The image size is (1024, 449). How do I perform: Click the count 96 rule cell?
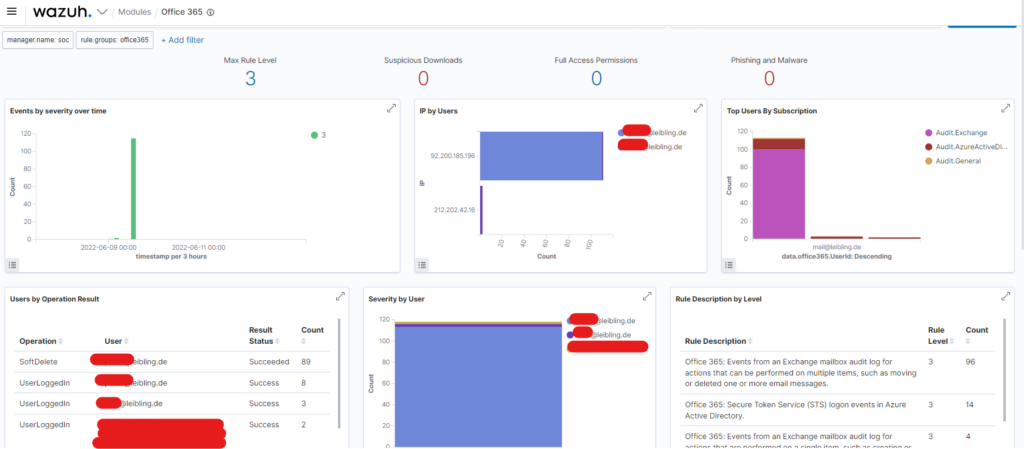tap(970, 362)
